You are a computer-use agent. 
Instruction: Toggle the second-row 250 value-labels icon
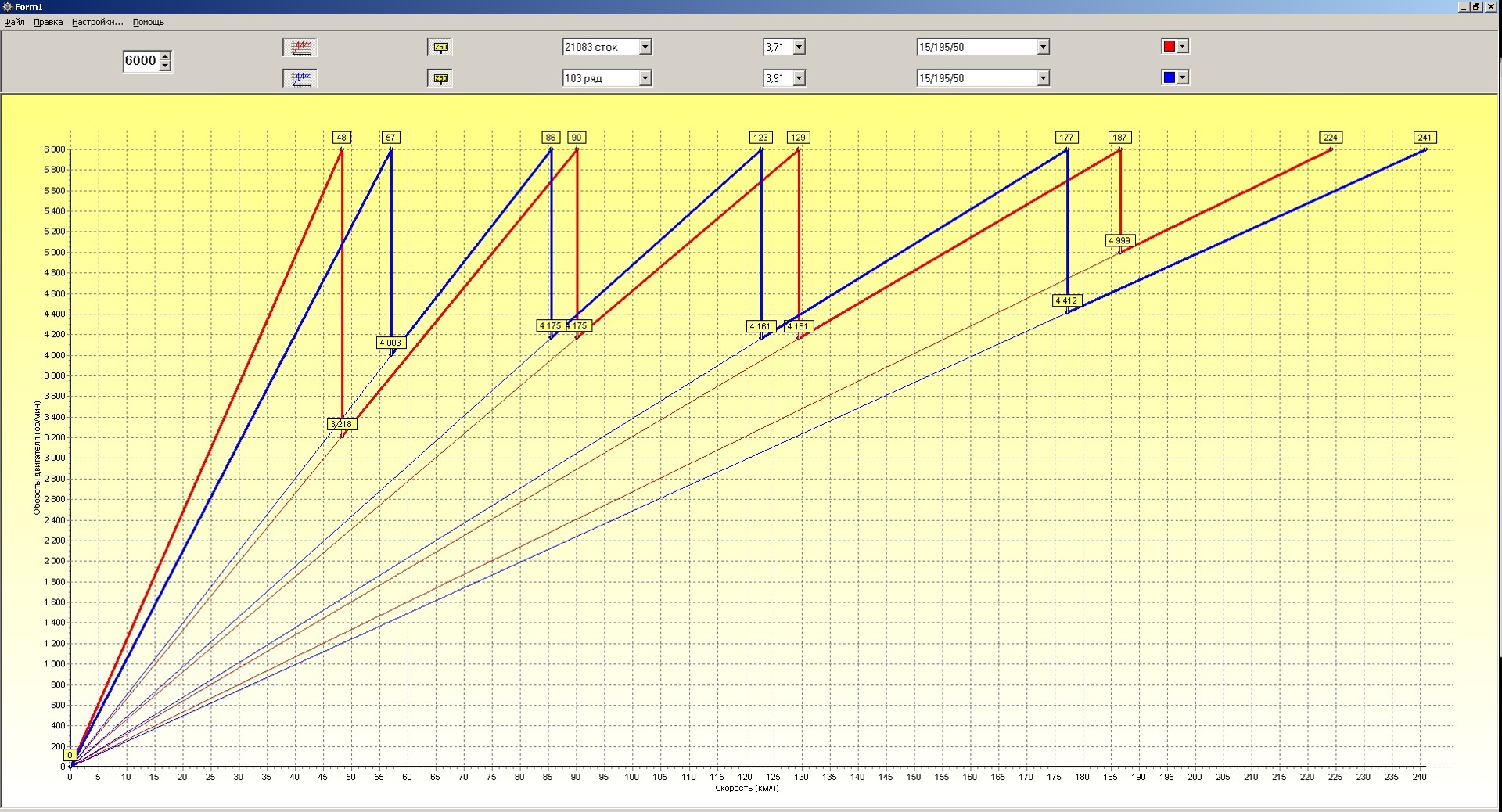(440, 78)
